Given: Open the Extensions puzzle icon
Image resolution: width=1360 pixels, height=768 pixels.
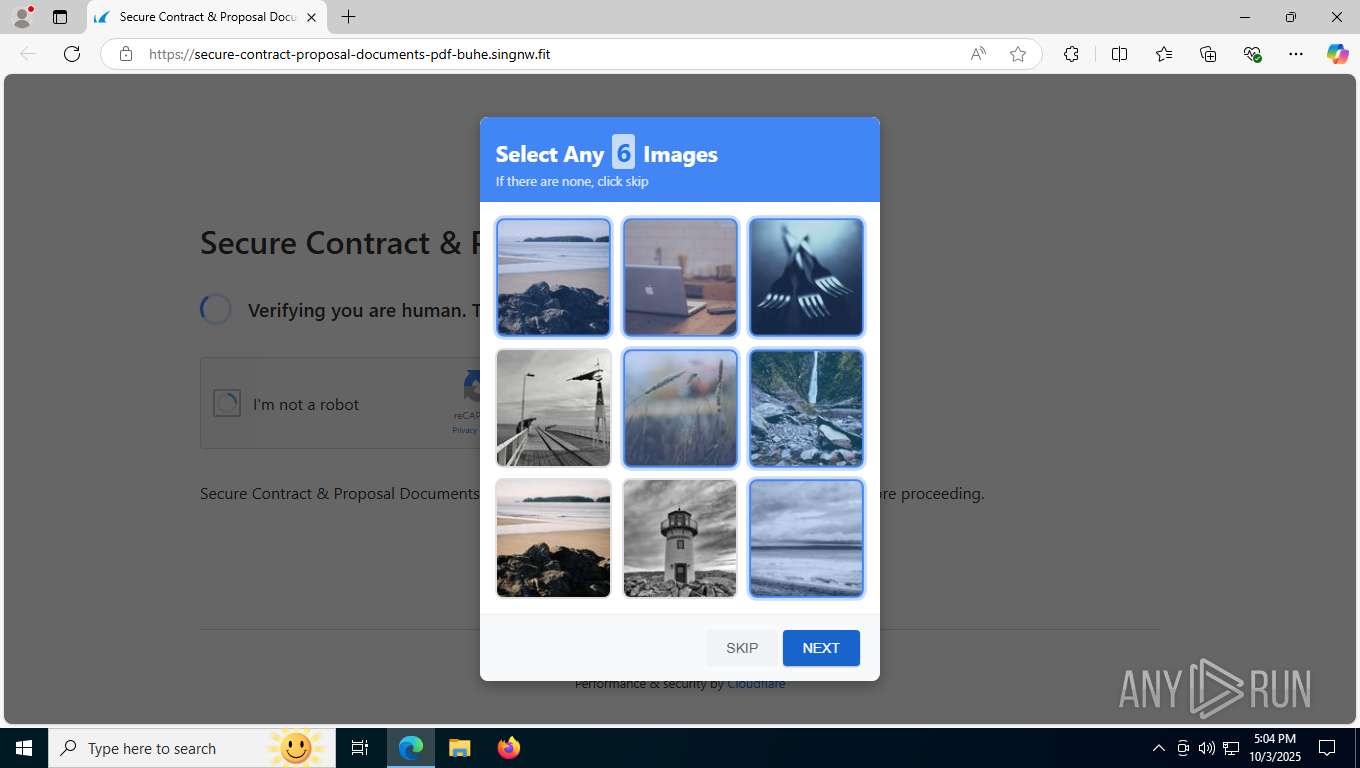Looking at the screenshot, I should [1071, 54].
